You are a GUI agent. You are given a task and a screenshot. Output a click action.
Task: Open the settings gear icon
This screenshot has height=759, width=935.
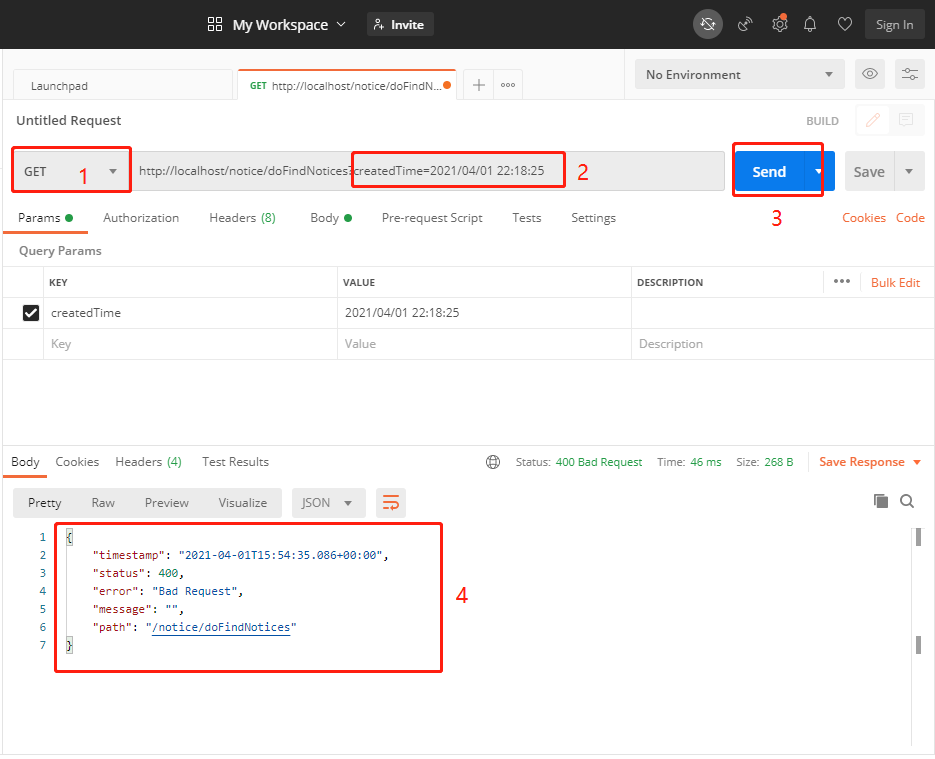tap(779, 24)
